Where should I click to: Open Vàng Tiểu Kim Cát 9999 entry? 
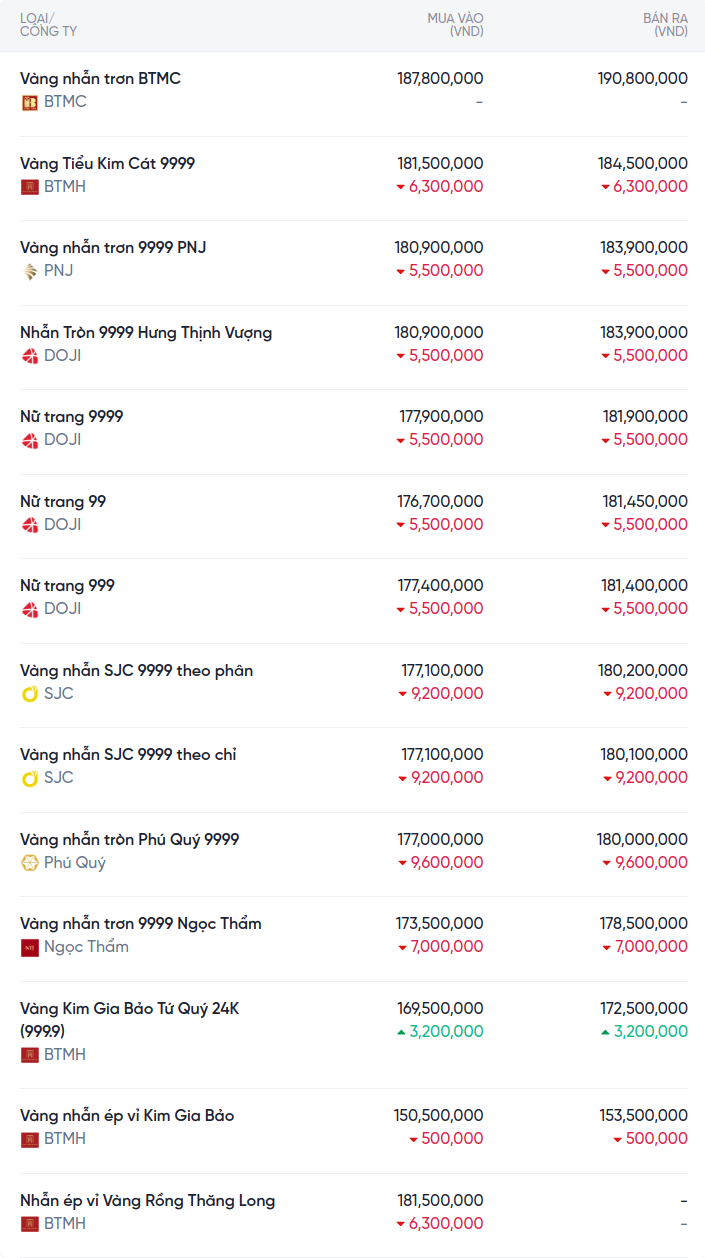click(107, 163)
